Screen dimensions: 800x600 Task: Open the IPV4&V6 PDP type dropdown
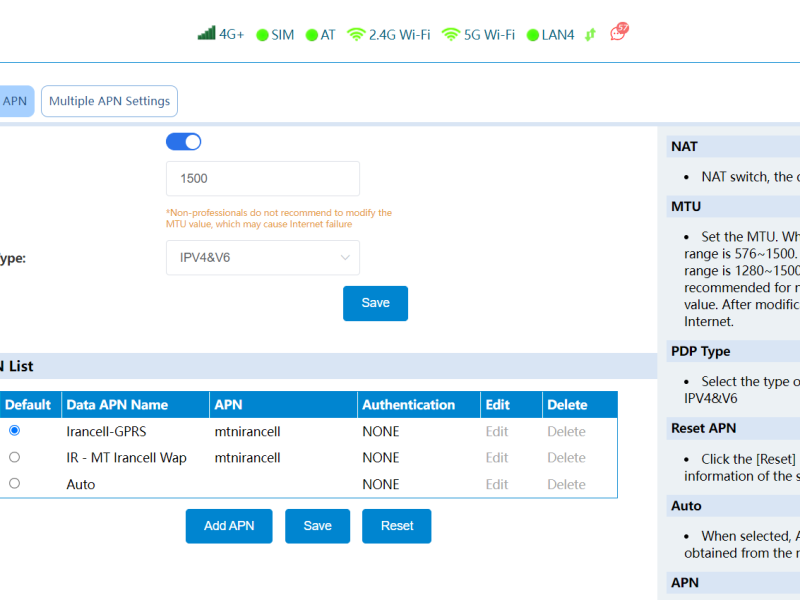[262, 258]
